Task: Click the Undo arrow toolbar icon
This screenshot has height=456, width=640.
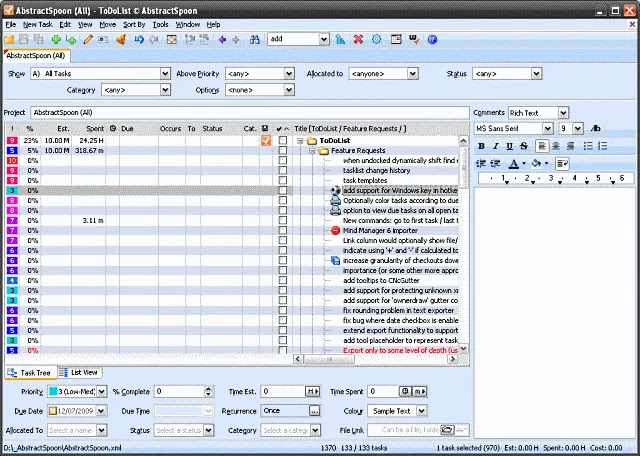Action: (139, 40)
